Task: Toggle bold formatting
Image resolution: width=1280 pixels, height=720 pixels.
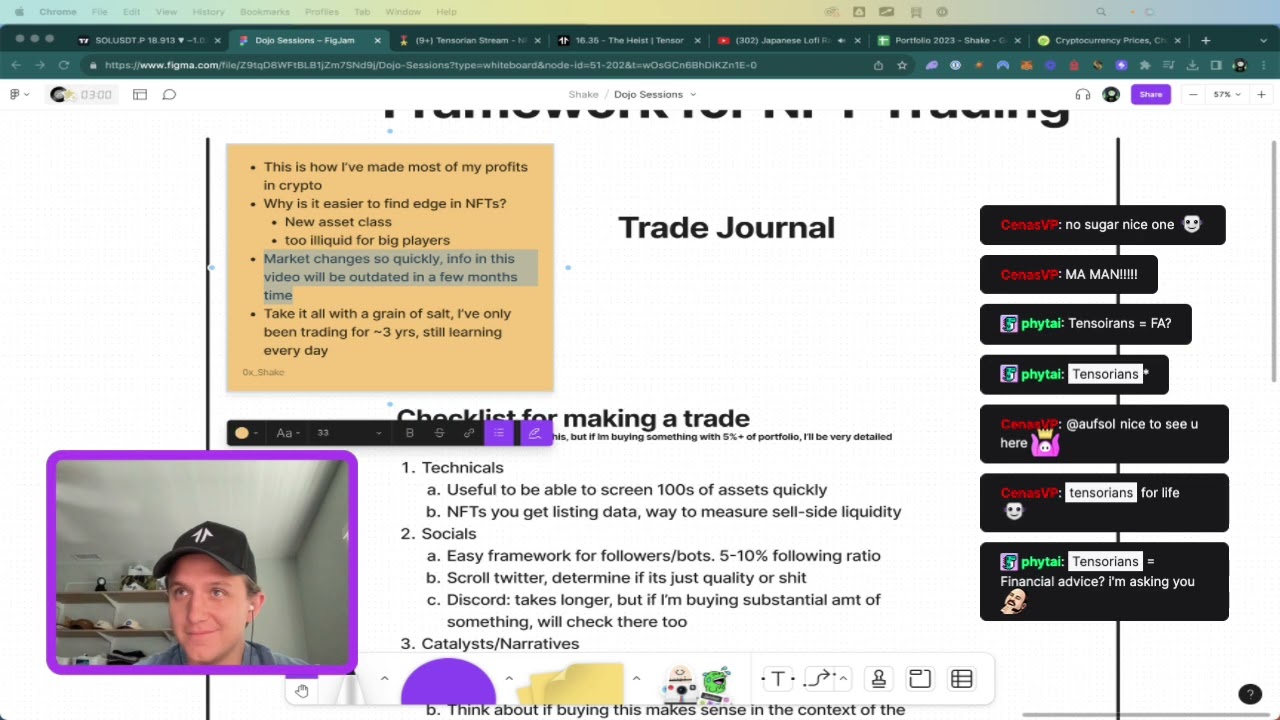Action: click(x=410, y=433)
